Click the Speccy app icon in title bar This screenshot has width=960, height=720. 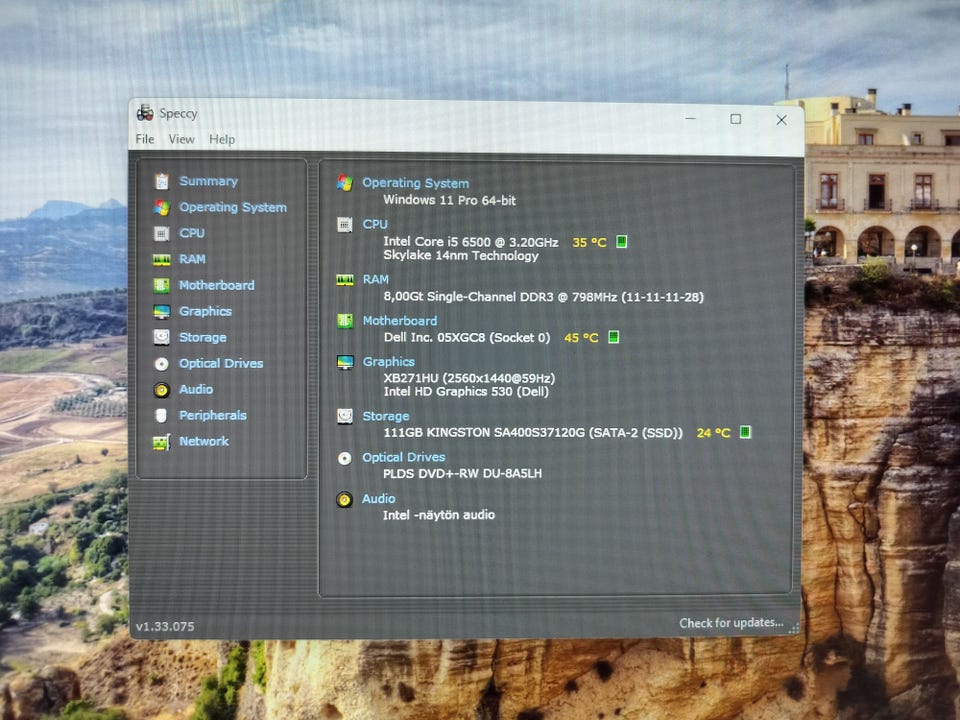pos(145,113)
